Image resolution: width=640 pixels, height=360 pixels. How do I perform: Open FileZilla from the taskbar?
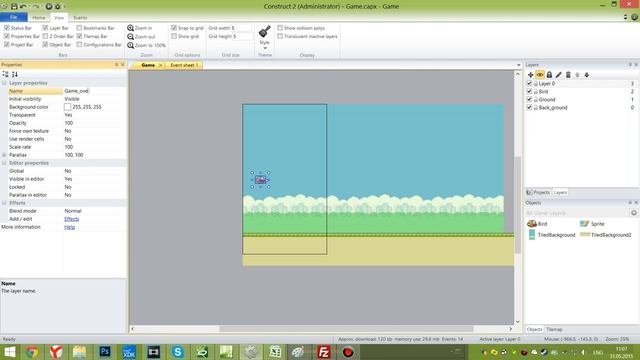pos(323,351)
